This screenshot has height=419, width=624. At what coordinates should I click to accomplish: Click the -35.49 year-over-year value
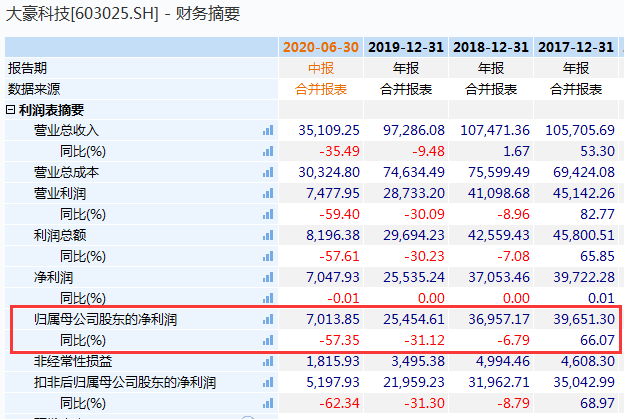339,151
